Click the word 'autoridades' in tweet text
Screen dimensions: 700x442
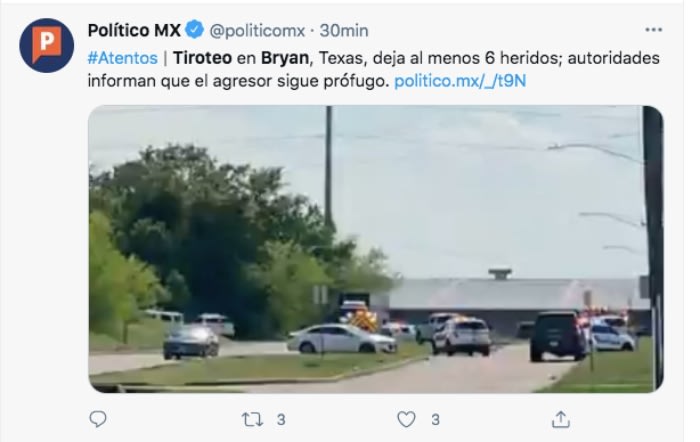[x=613, y=58]
